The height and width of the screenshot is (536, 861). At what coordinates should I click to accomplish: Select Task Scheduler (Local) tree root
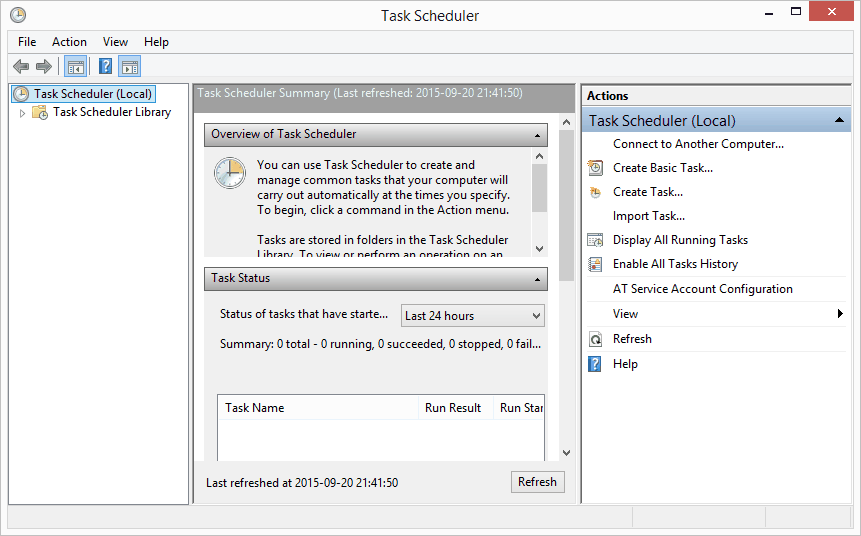pyautogui.click(x=92, y=94)
